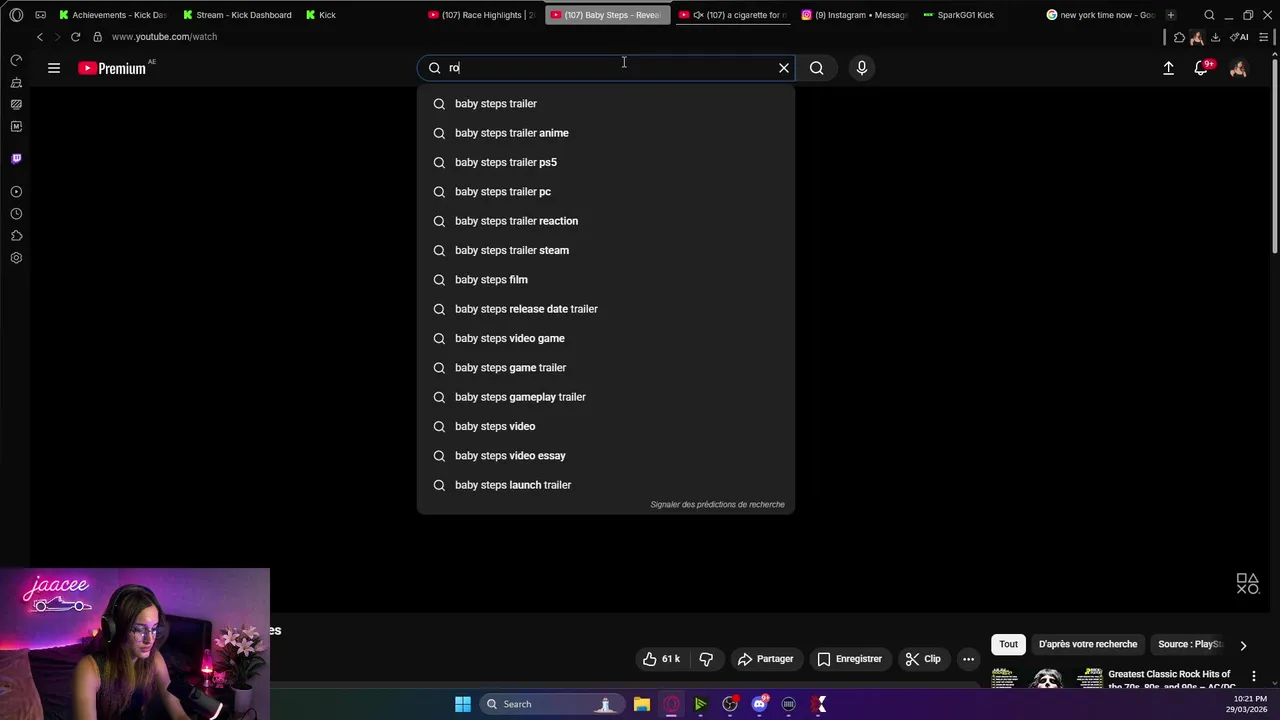Dislike the video with thumbs-down
This screenshot has height=720, width=1280.
706,659
